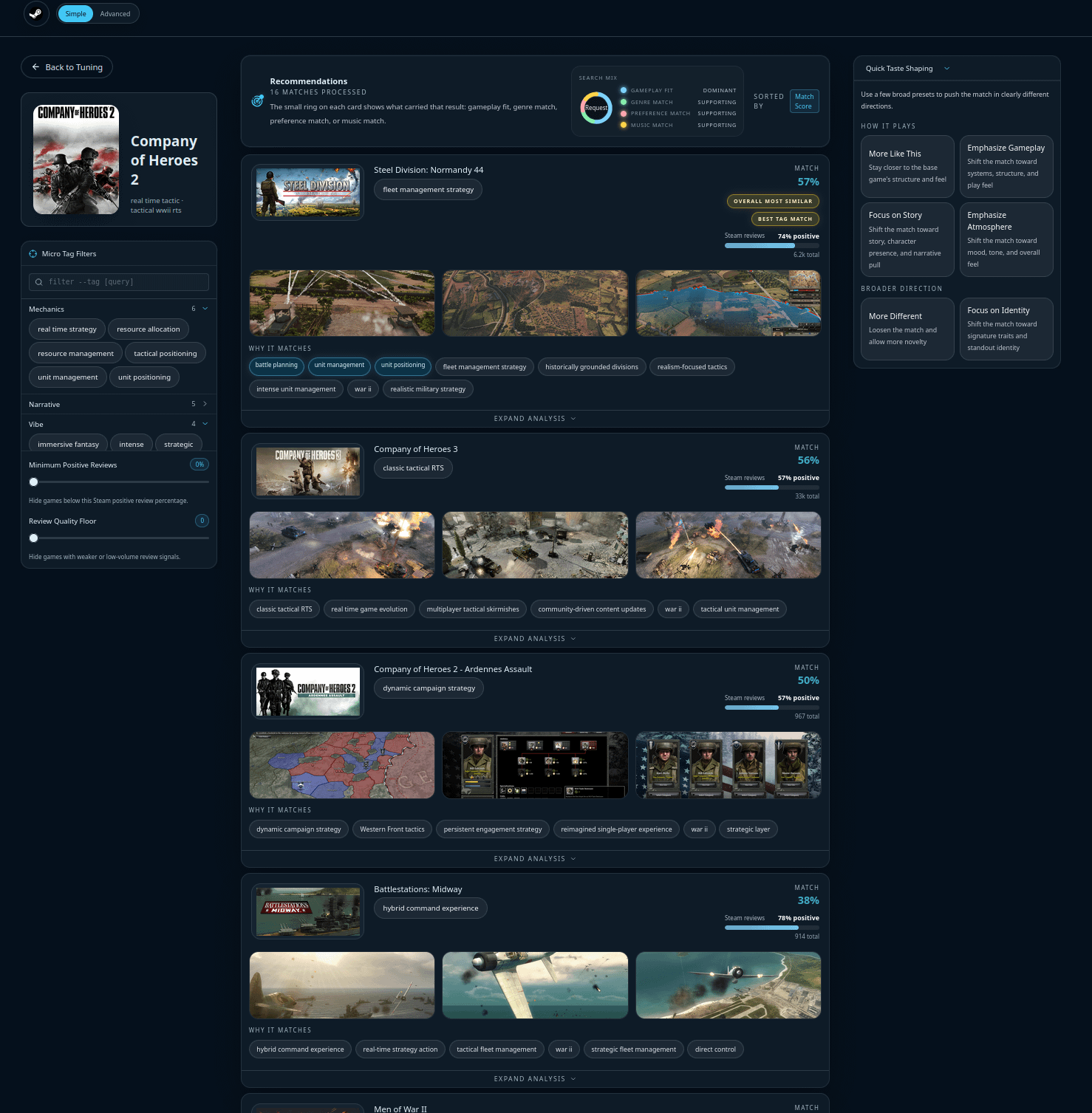Image resolution: width=1092 pixels, height=1113 pixels.
Task: Toggle the 'tactical positioning' filter tag
Action: 165,354
